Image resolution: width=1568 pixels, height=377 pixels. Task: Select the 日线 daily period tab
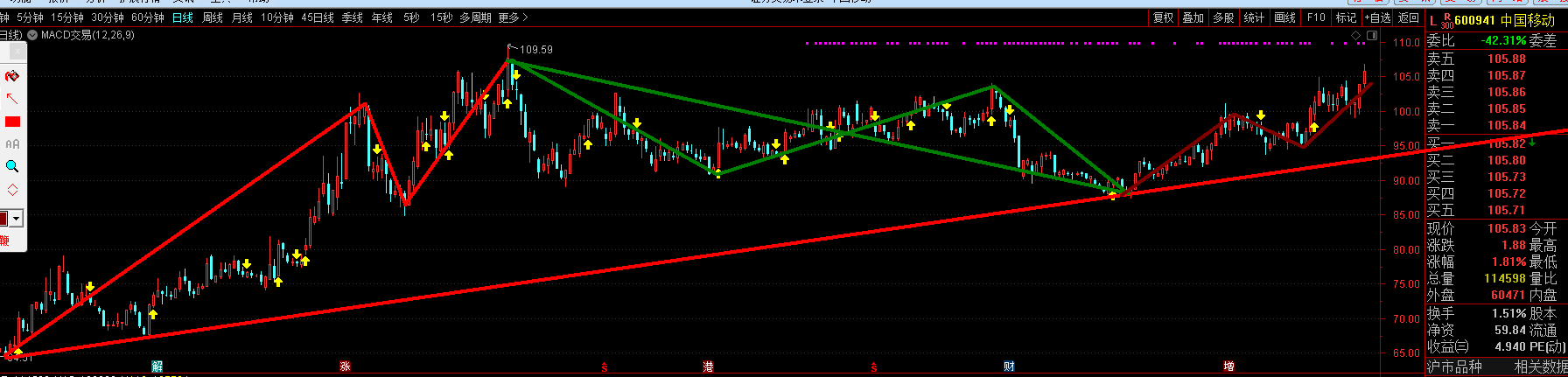pyautogui.click(x=183, y=17)
